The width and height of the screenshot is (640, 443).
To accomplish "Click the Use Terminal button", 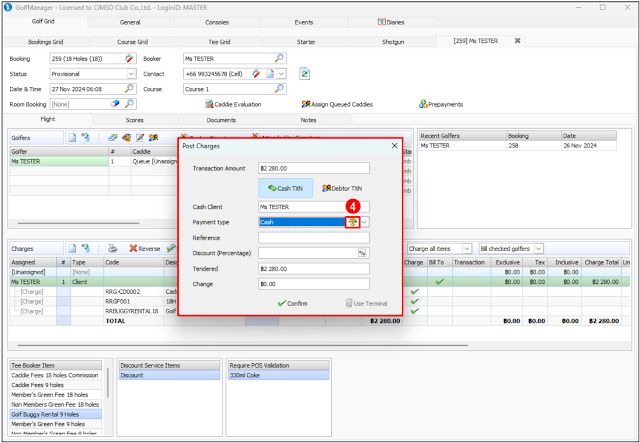I will [x=366, y=303].
